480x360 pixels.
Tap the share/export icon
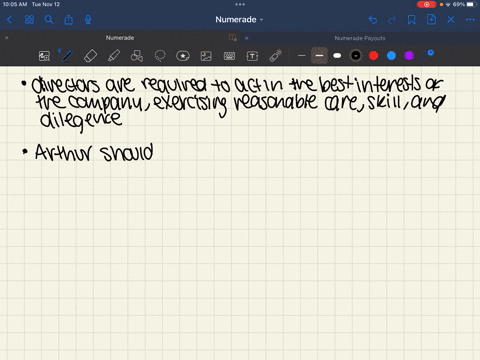pyautogui.click(x=68, y=20)
